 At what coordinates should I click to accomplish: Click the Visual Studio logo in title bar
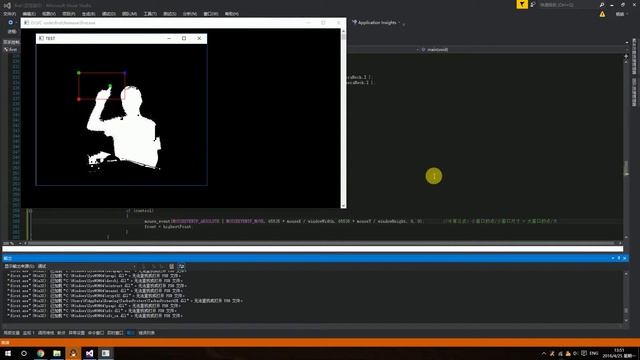pyautogui.click(x=7, y=5)
